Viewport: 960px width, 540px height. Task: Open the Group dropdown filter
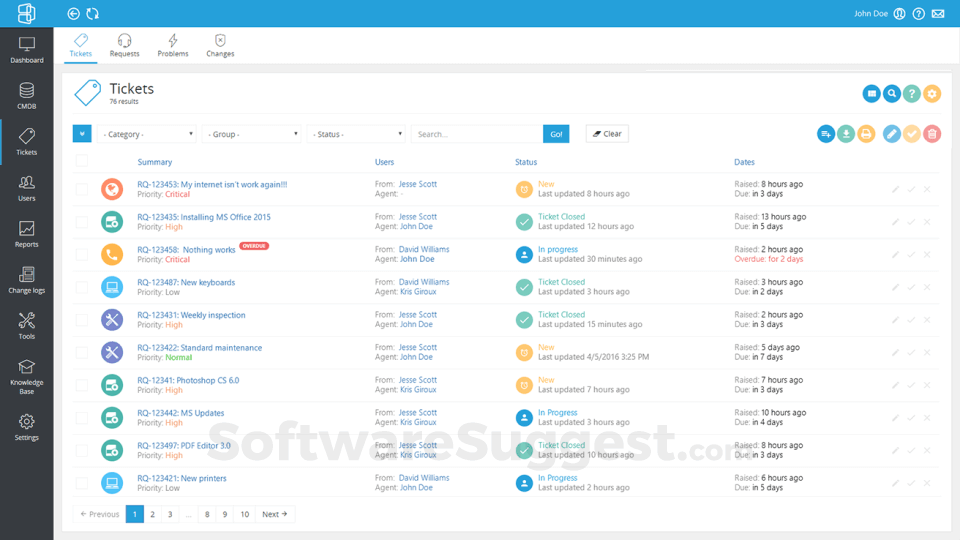click(252, 134)
